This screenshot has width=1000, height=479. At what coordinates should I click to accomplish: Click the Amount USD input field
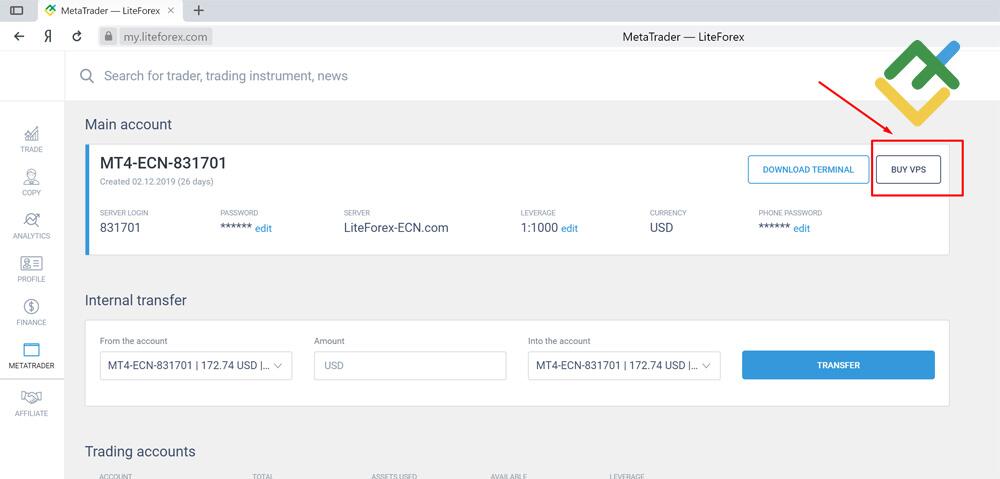pyautogui.click(x=410, y=365)
